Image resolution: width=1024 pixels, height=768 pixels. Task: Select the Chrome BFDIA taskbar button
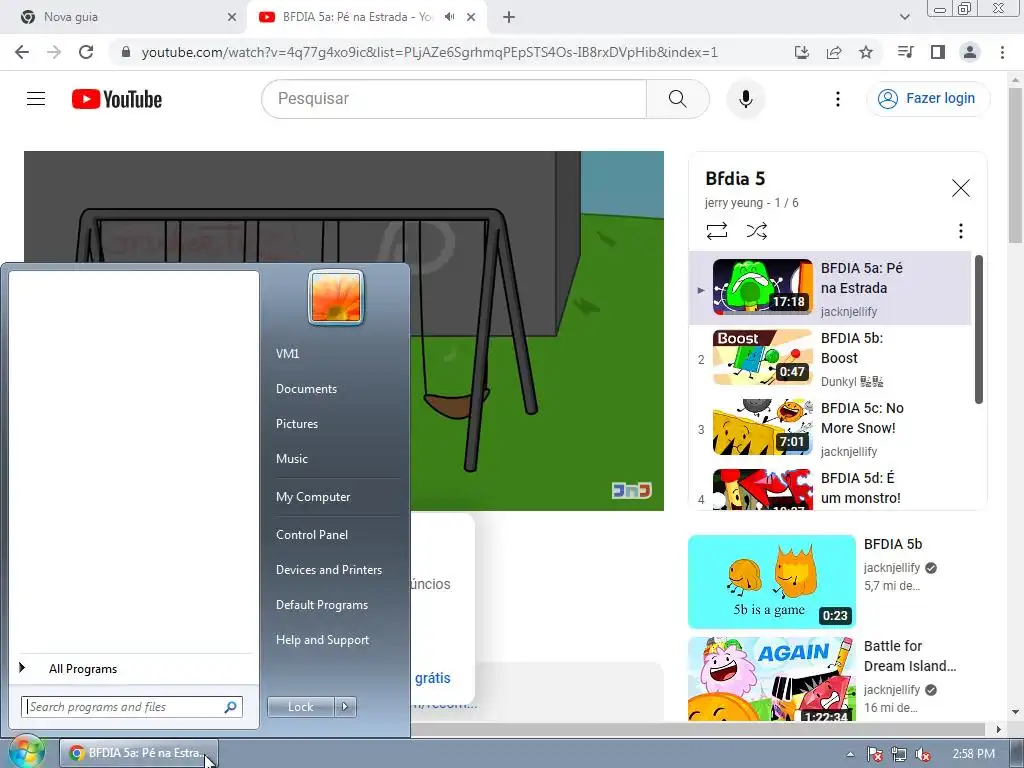pos(138,753)
